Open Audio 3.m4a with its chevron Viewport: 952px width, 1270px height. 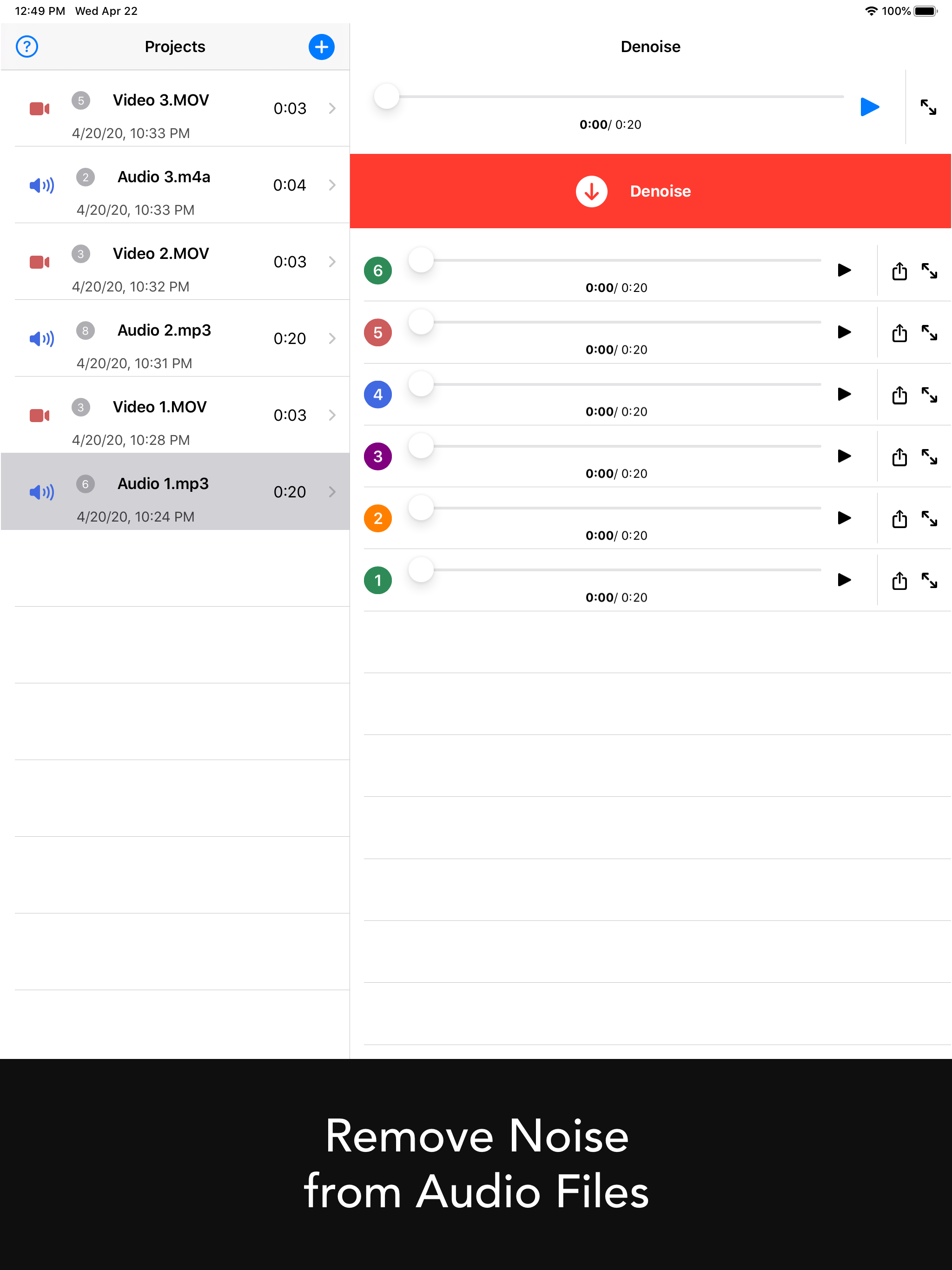coord(333,185)
